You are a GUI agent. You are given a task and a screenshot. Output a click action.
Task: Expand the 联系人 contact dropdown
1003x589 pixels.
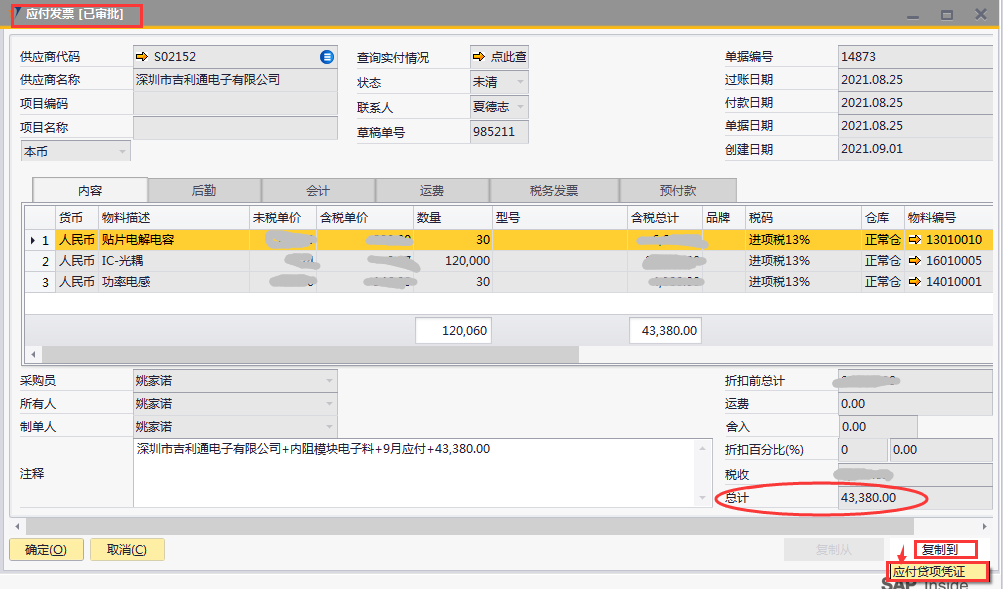(x=520, y=106)
